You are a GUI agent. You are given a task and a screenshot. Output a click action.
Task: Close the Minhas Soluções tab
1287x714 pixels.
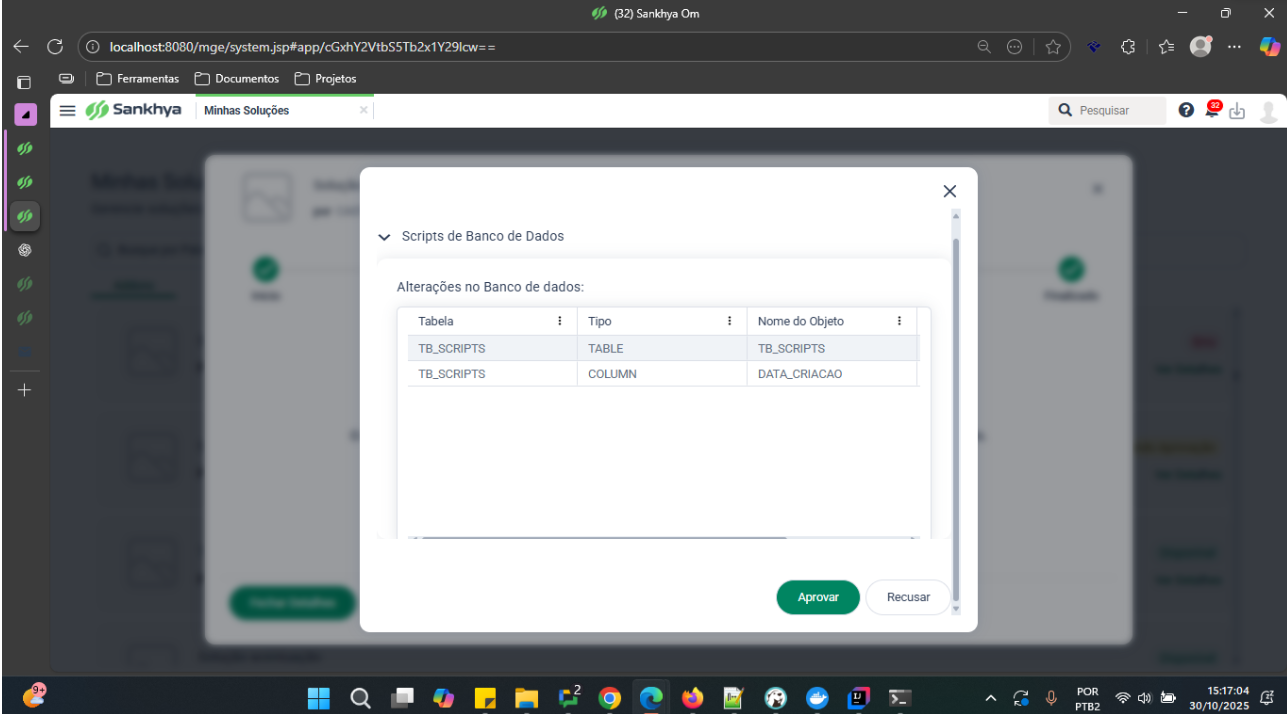point(363,110)
